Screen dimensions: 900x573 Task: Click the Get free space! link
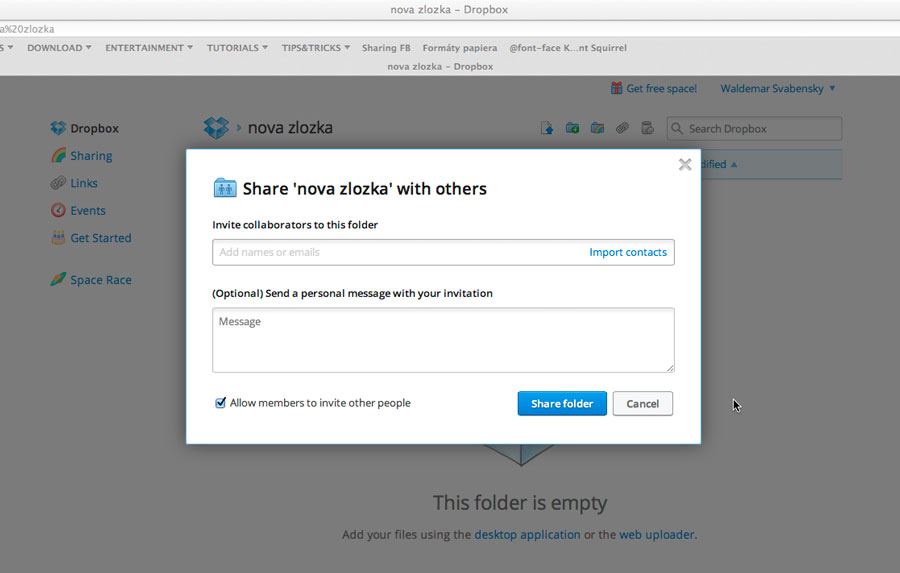pyautogui.click(x=661, y=88)
